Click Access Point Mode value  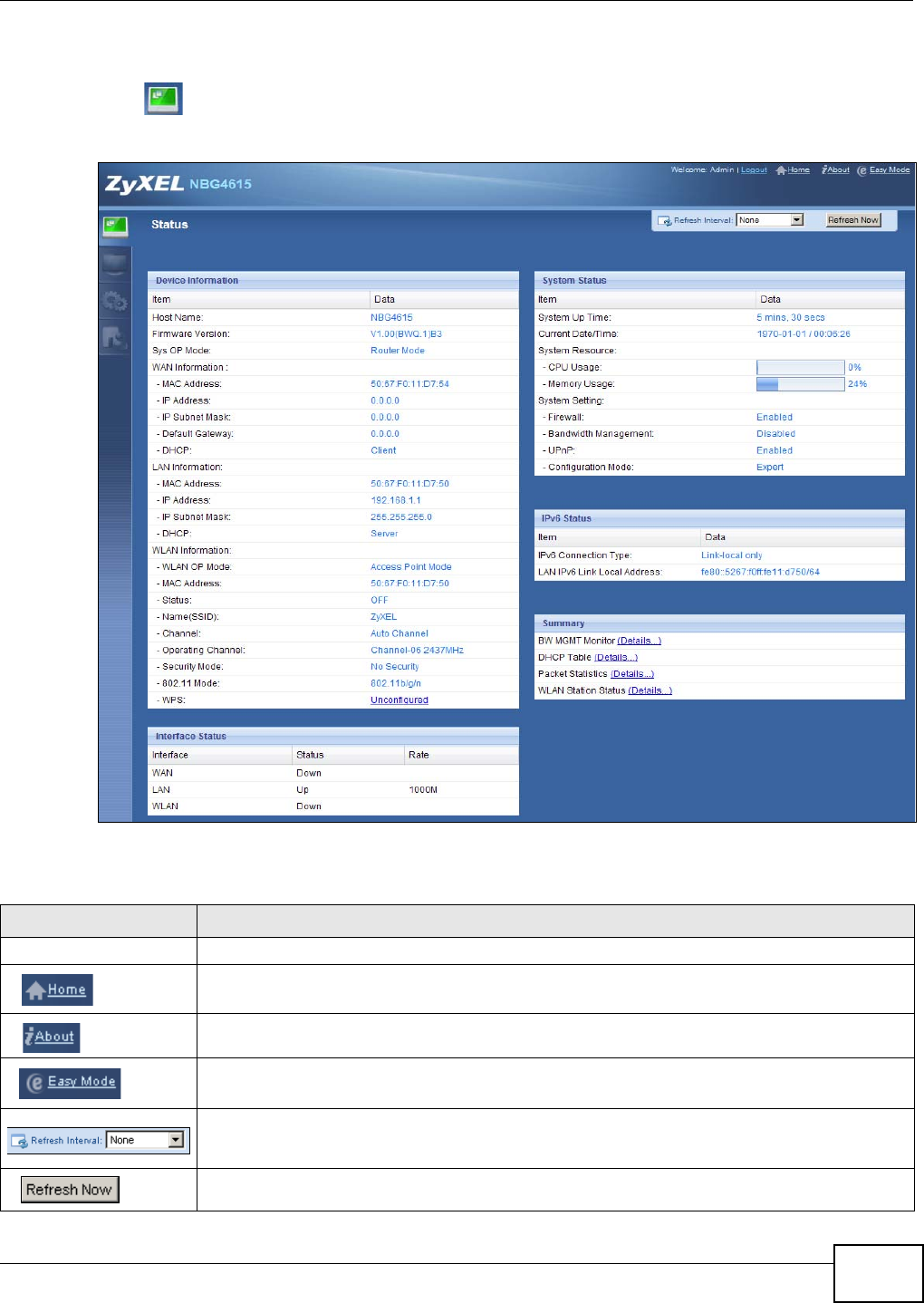411,566
